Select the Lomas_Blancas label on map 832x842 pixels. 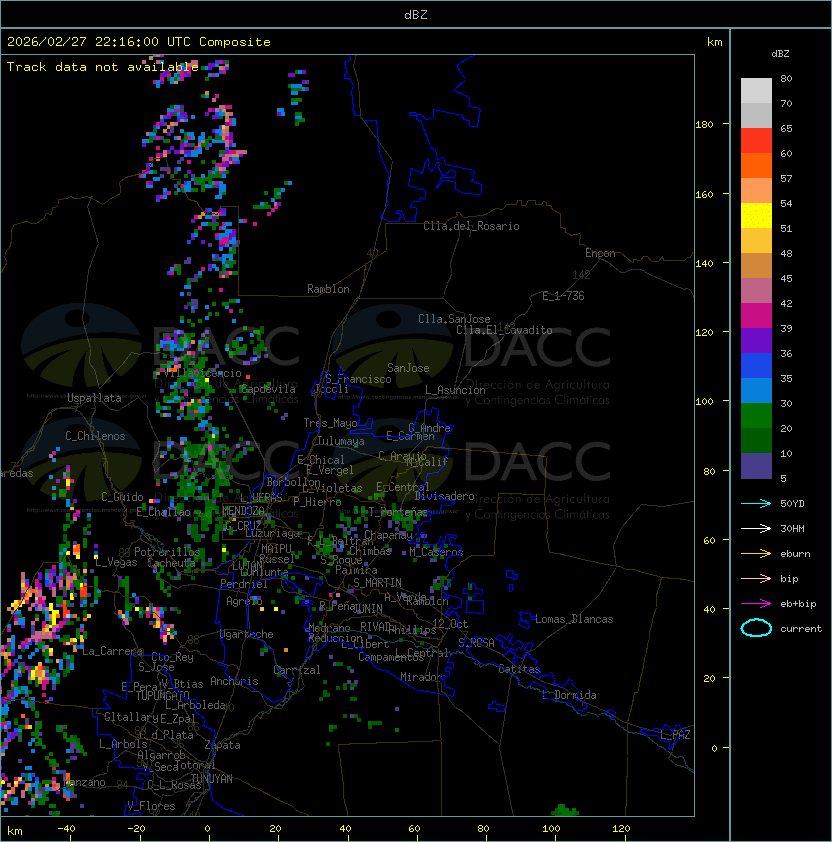(x=574, y=619)
